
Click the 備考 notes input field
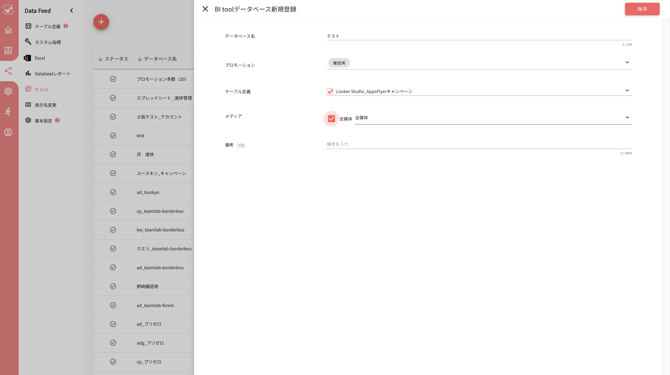click(479, 144)
